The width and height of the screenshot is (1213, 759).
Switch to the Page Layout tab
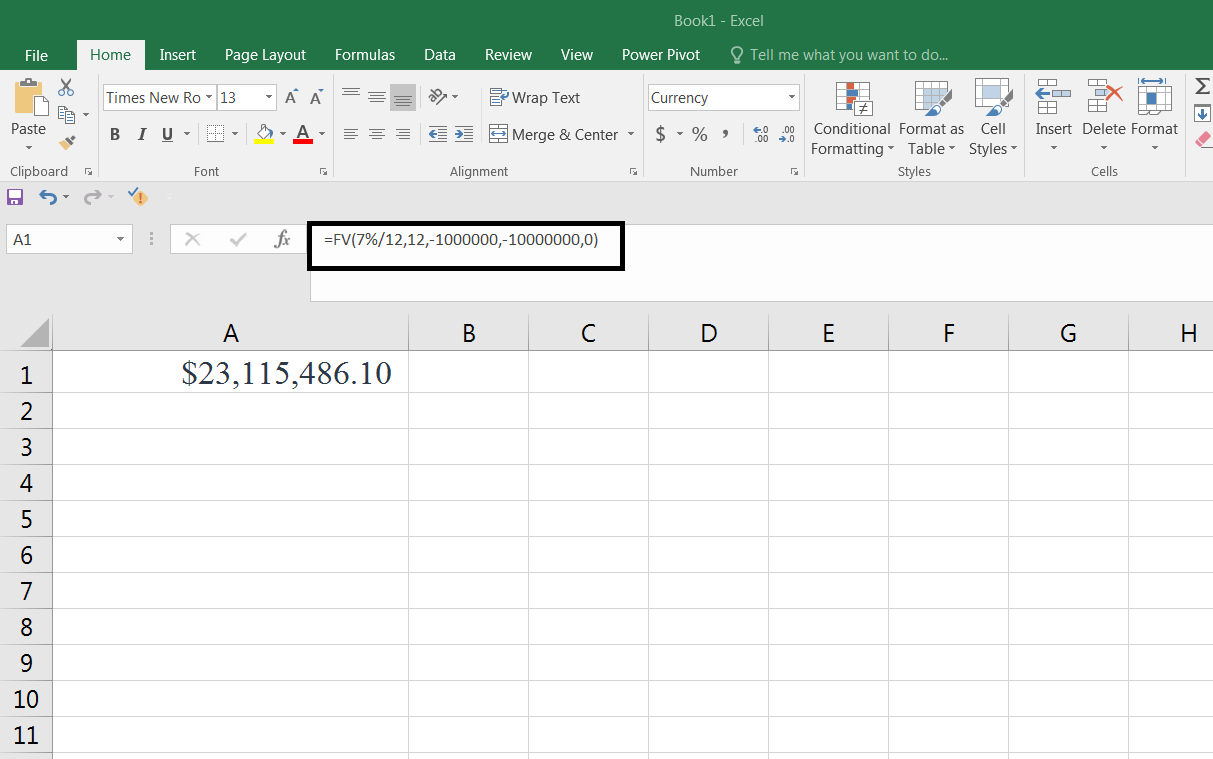(x=265, y=55)
